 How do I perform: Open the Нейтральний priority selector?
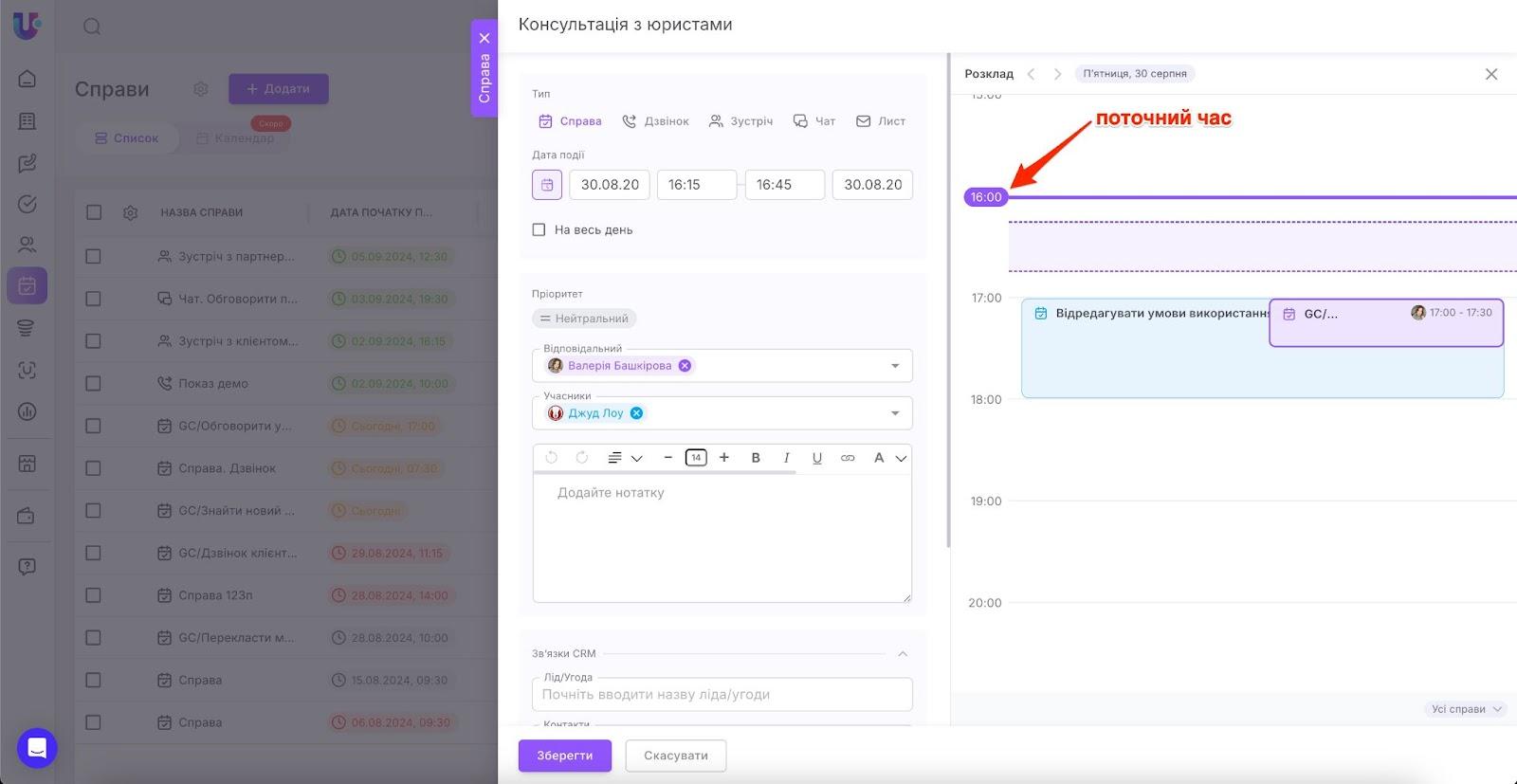click(x=584, y=319)
